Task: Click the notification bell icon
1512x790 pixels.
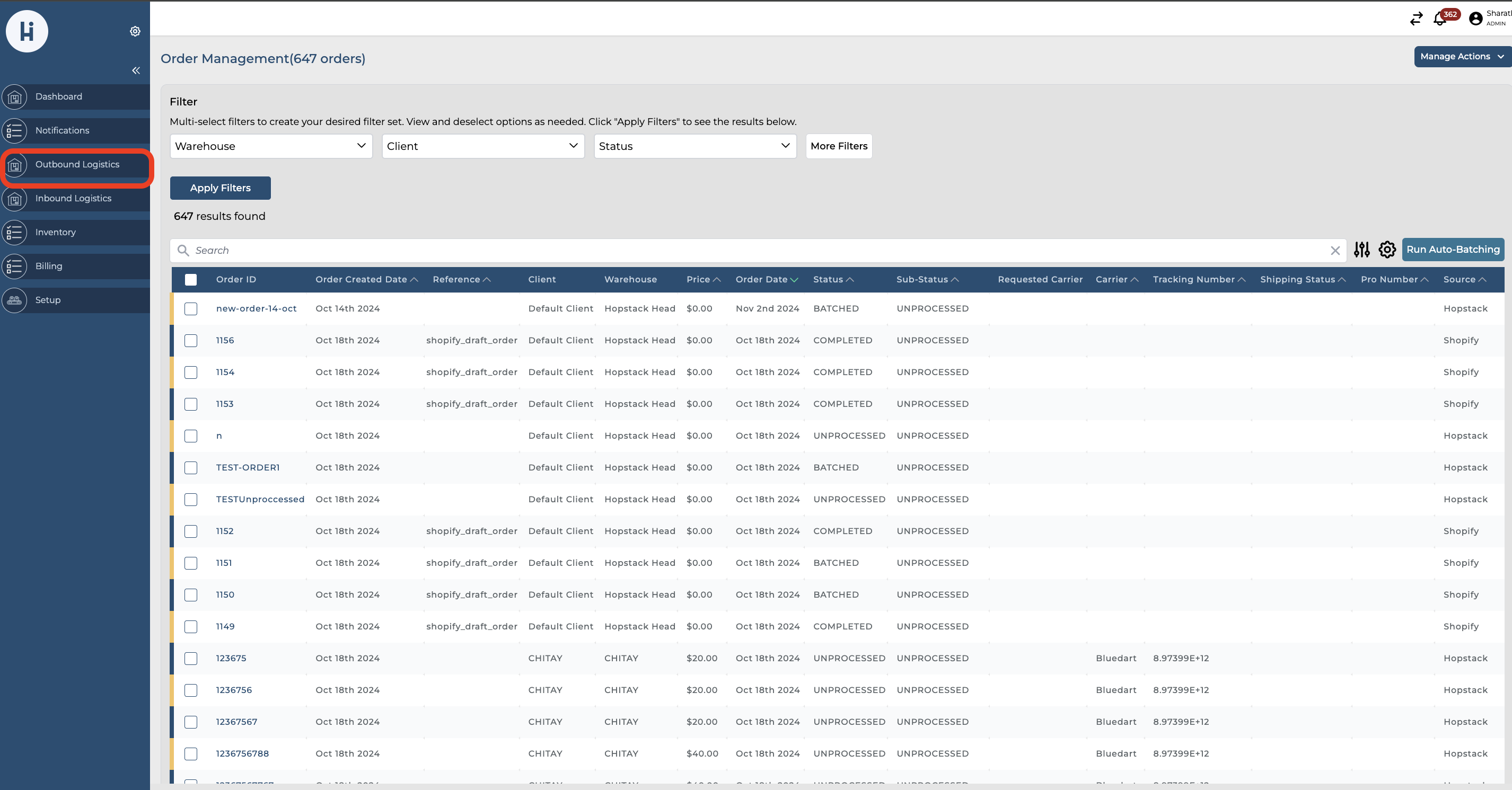Action: pos(1439,20)
